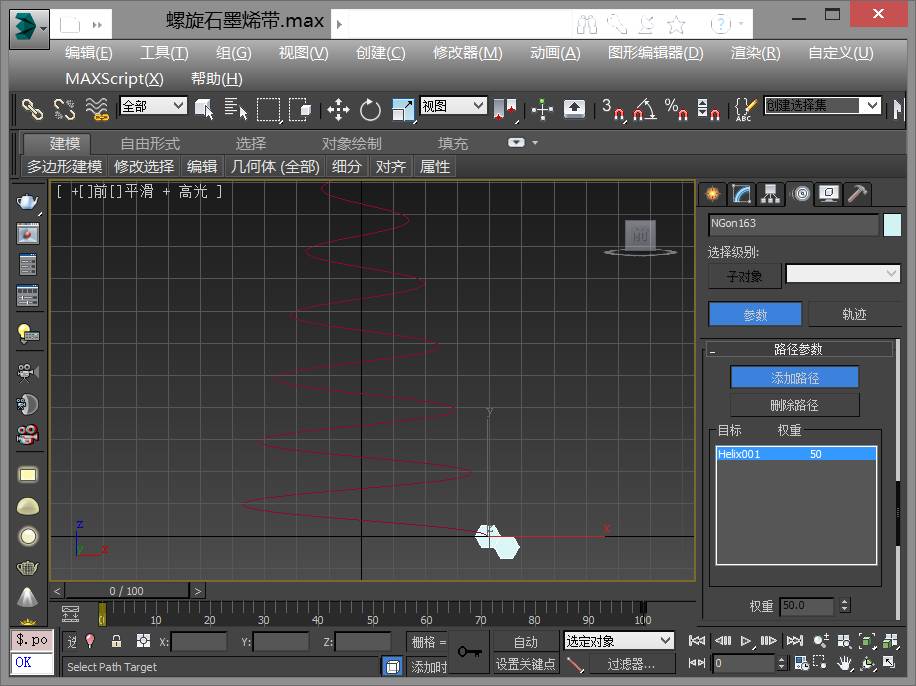916x686 pixels.
Task: Switch to the 自由形式 ribbon tab
Action: coord(150,143)
